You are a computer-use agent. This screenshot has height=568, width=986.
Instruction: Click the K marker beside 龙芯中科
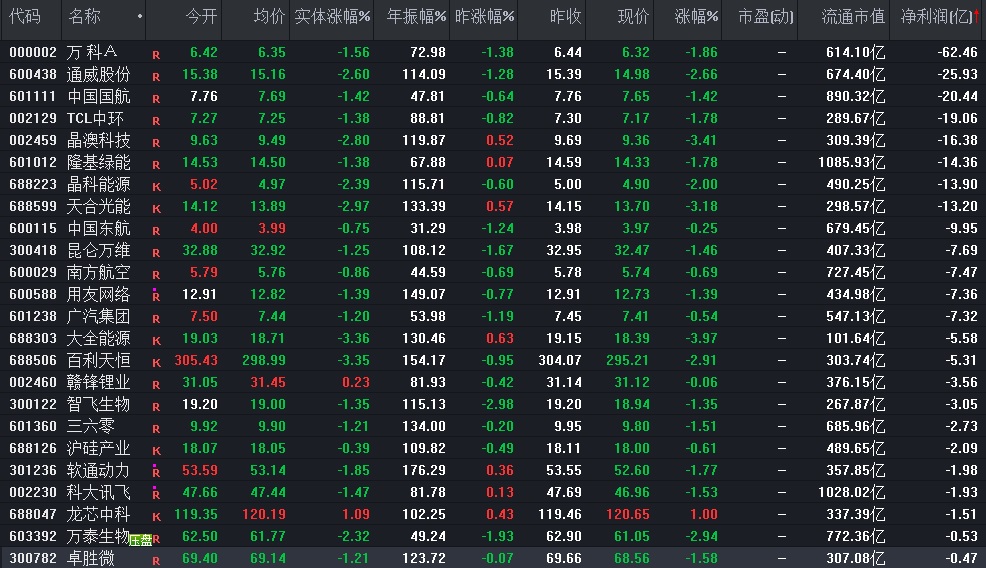[156, 518]
